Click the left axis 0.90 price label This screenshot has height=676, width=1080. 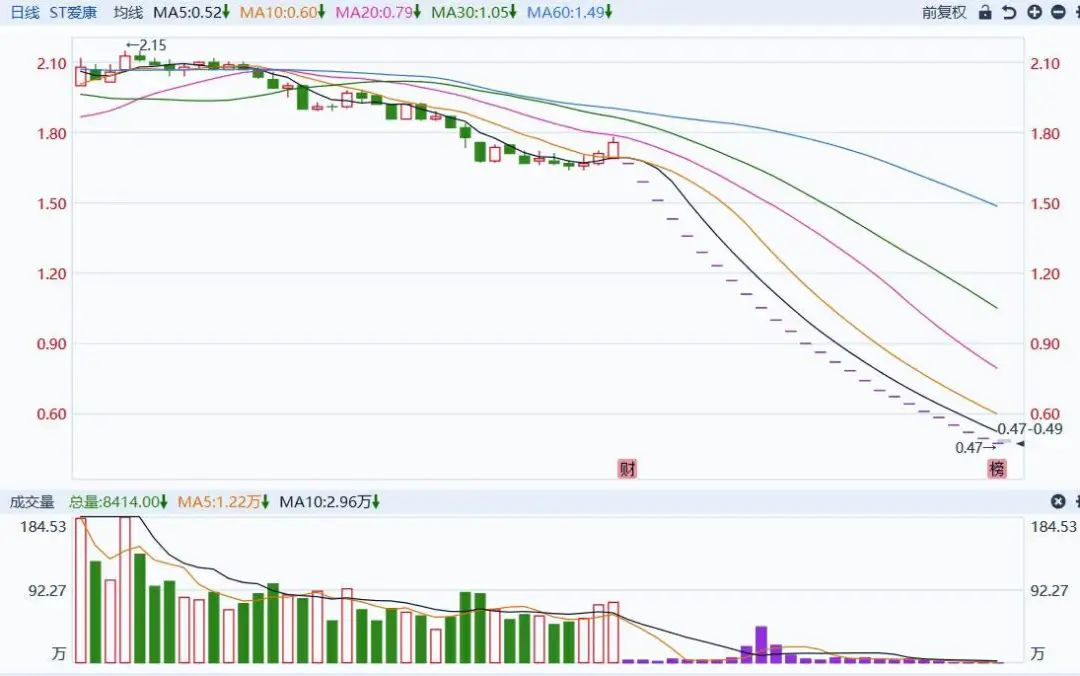tap(52, 344)
